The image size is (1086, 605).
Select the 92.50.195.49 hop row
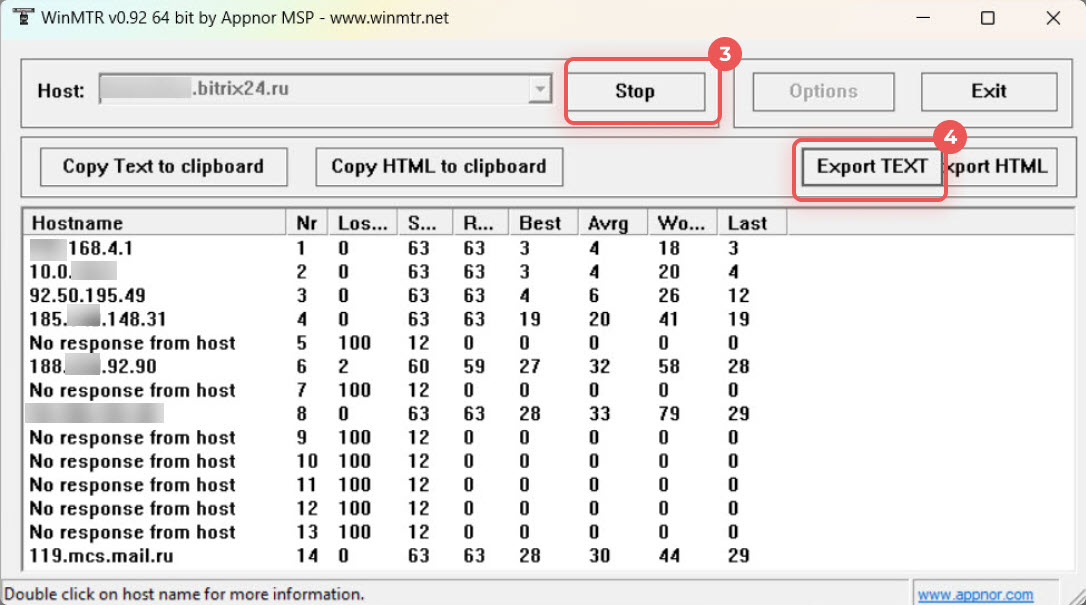point(88,296)
